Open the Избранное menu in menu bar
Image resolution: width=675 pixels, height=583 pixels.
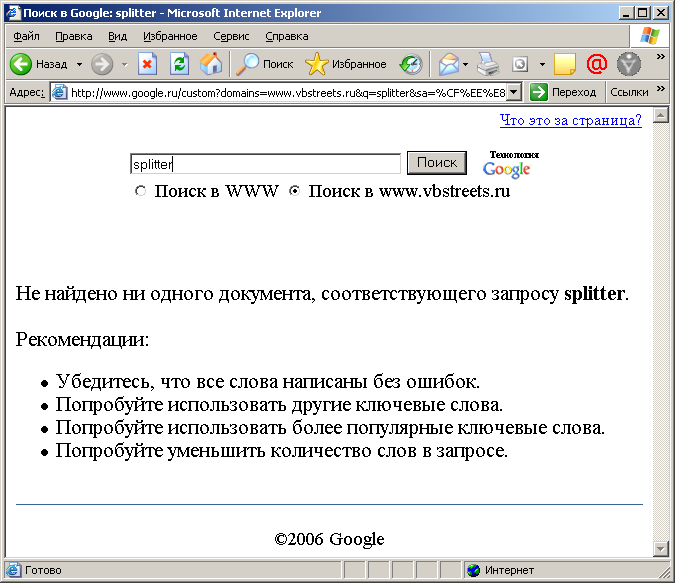(170, 36)
